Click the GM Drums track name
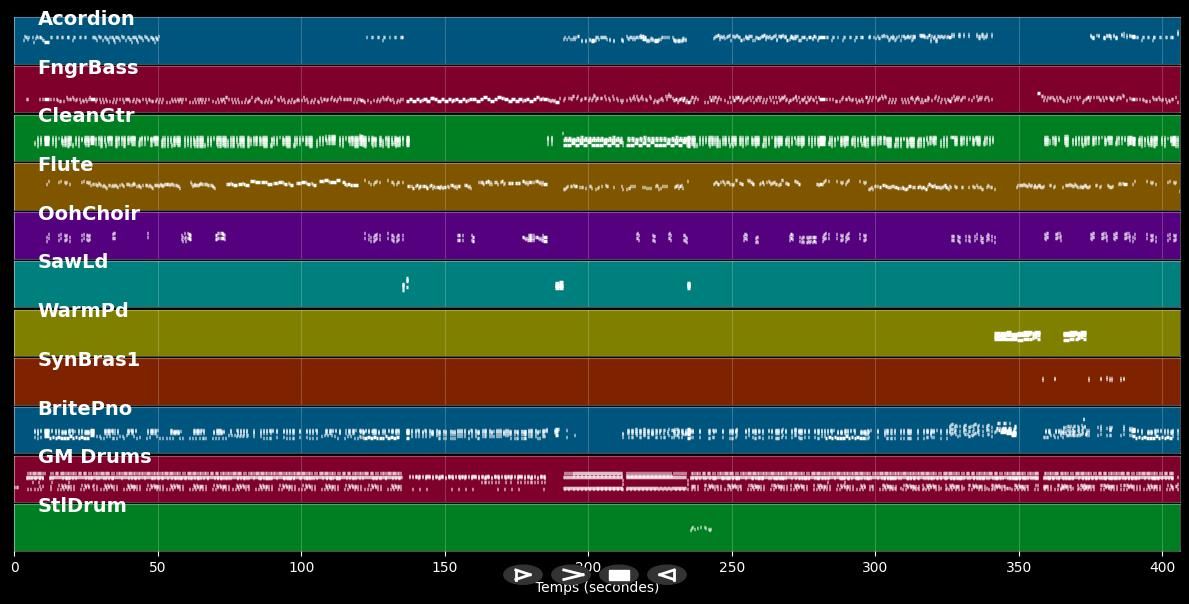The width and height of the screenshot is (1189, 604). point(95,457)
